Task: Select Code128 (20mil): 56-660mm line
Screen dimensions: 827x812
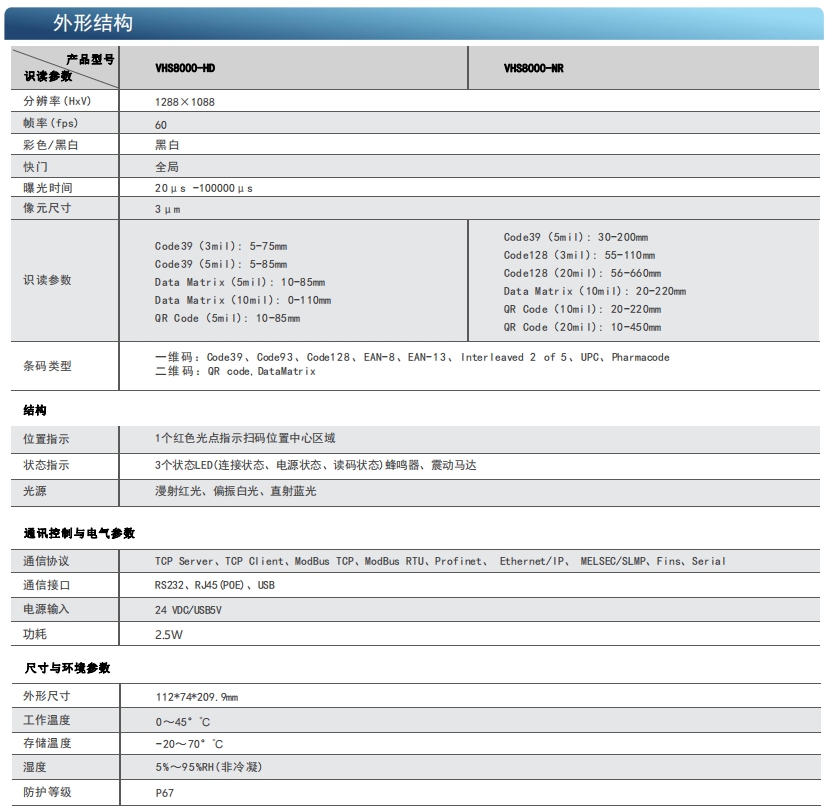Action: (x=582, y=273)
